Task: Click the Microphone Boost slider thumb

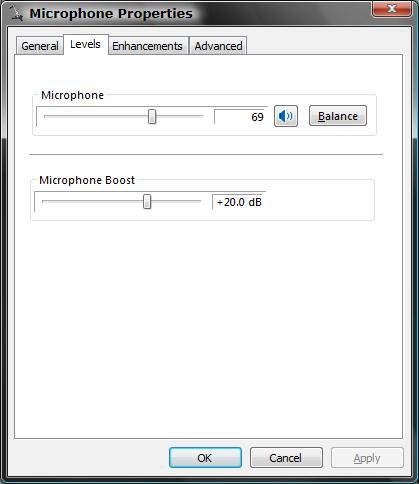Action: pyautogui.click(x=147, y=201)
